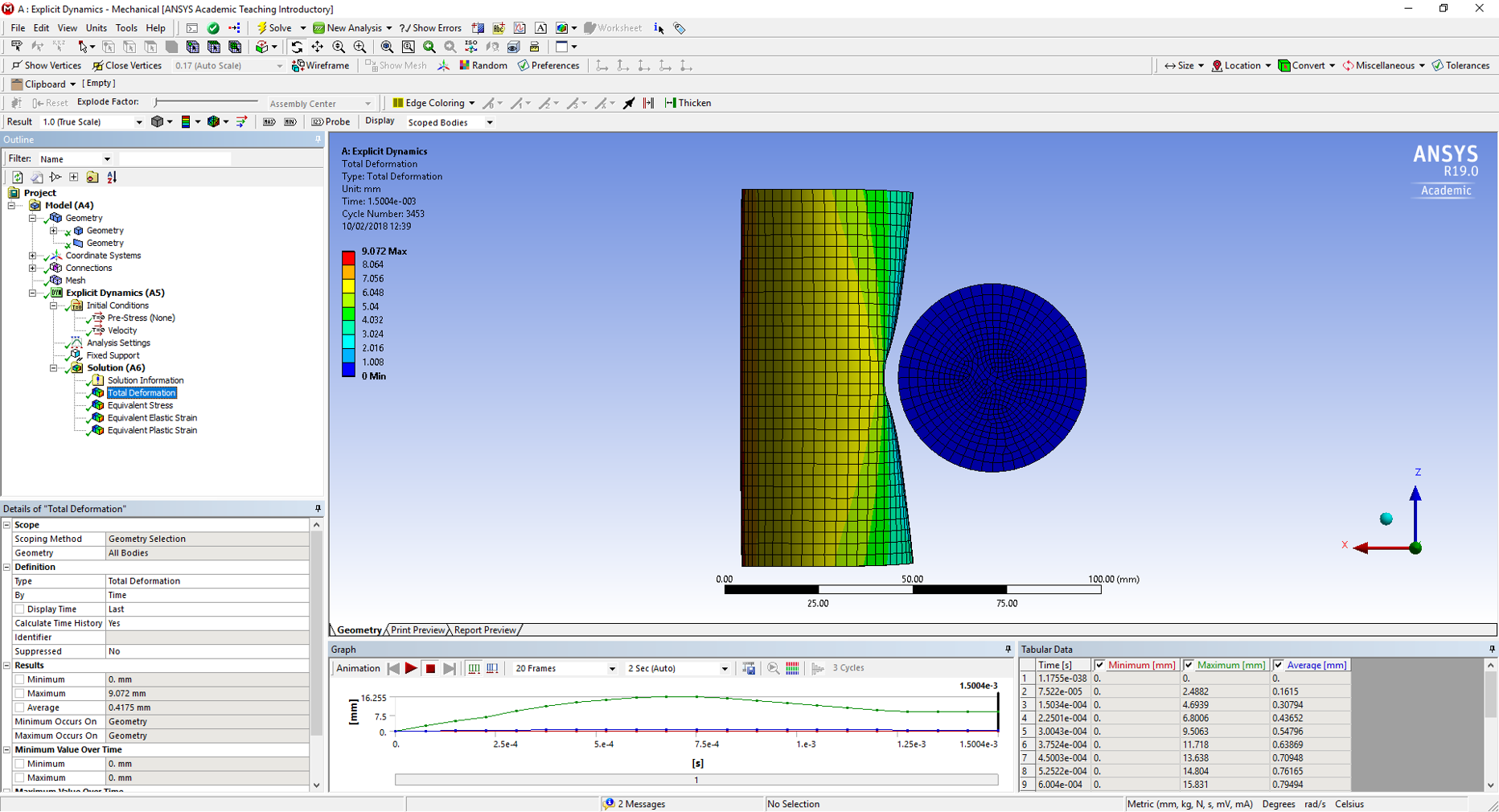Show the Minimum label icon
The image size is (1499, 812).
(290, 122)
